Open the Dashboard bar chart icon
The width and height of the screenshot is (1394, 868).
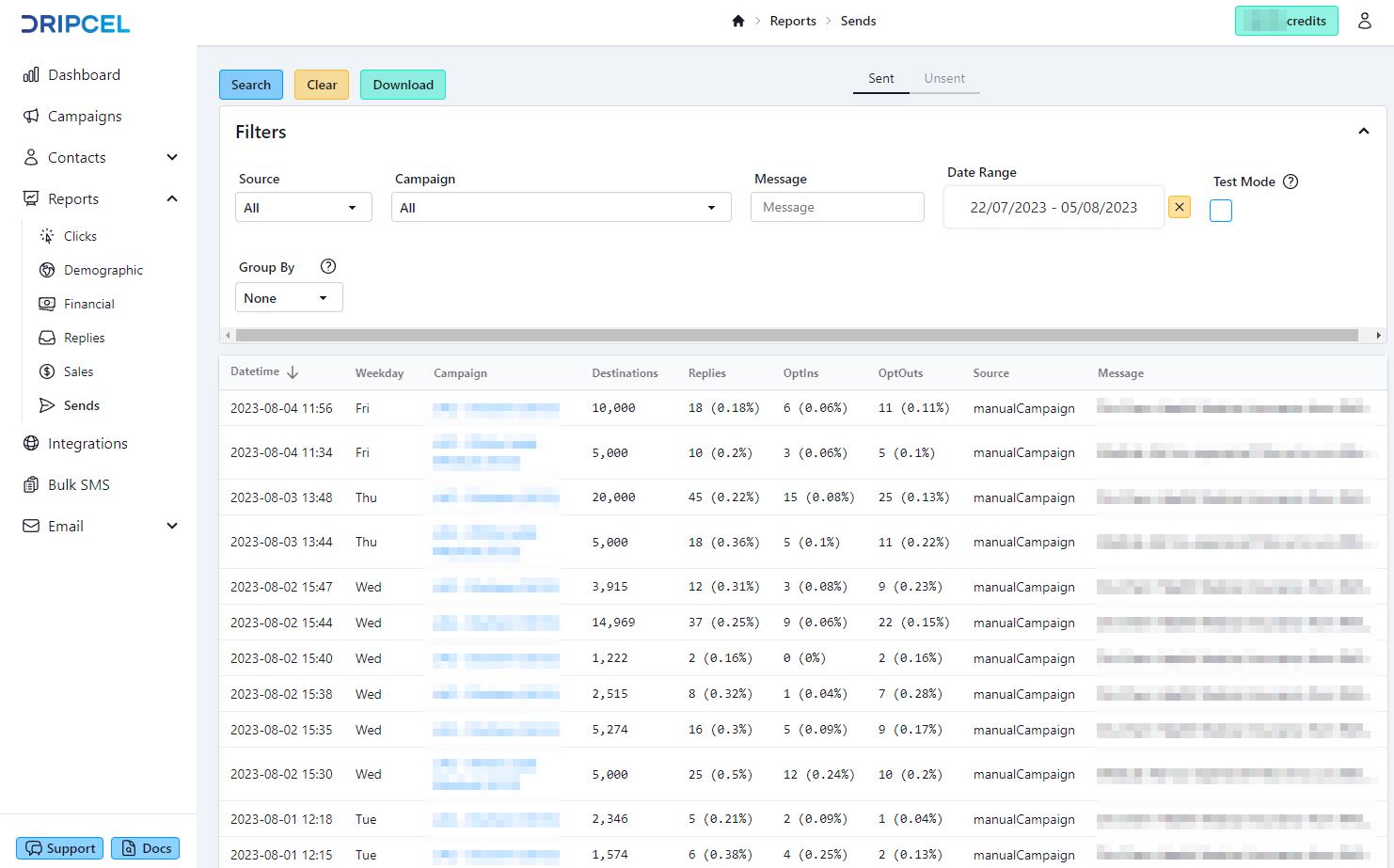pos(31,74)
